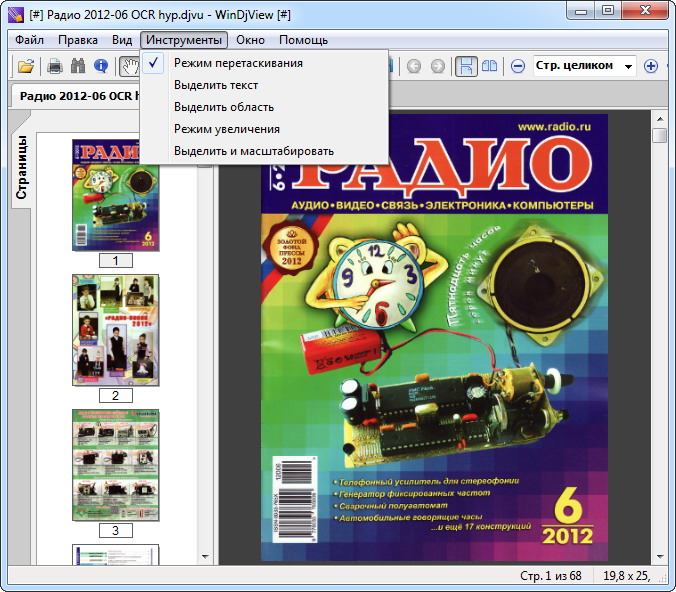The height and width of the screenshot is (592, 676).
Task: Go forward with the right arrow toolbar icon
Action: (438, 66)
